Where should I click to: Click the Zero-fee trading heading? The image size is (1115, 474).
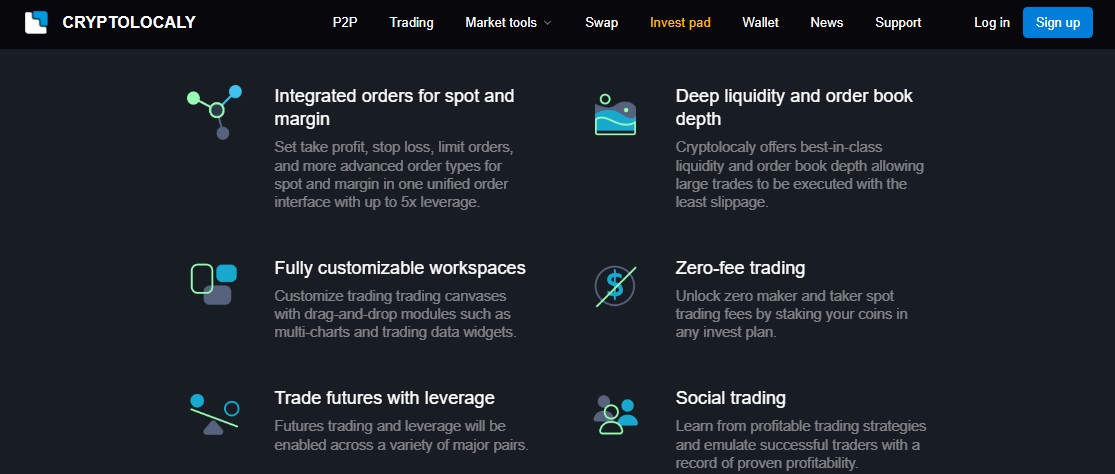(740, 268)
